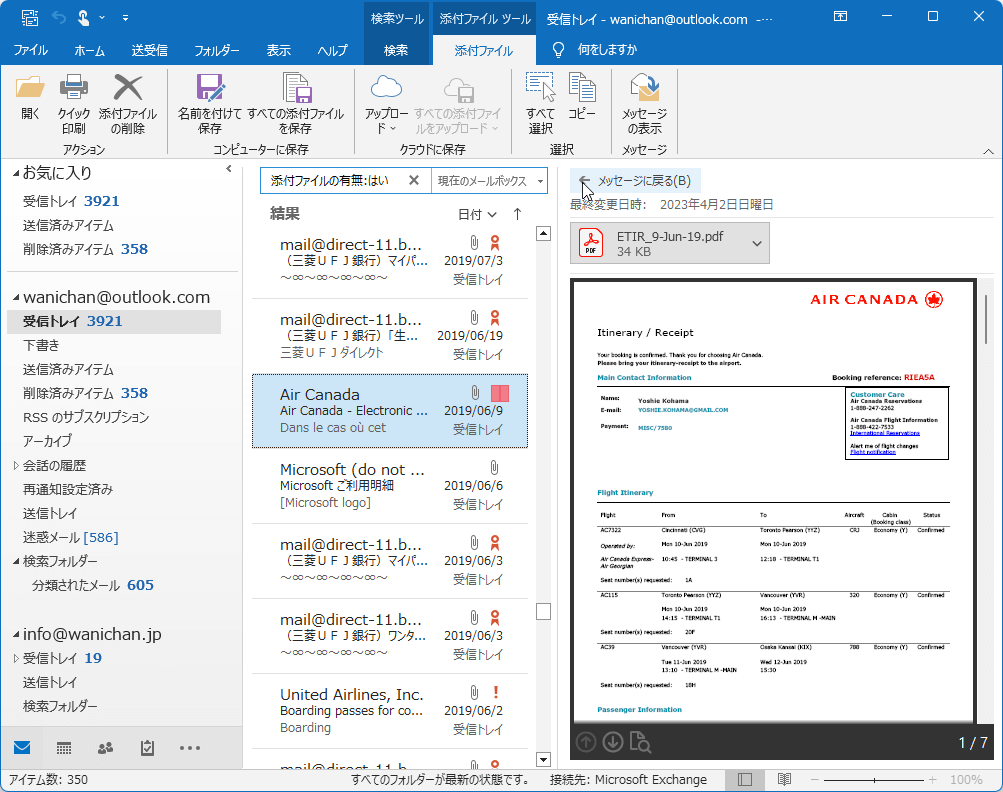Click the send/receive icon in title bar
The height and width of the screenshot is (792, 1003).
coord(29,18)
